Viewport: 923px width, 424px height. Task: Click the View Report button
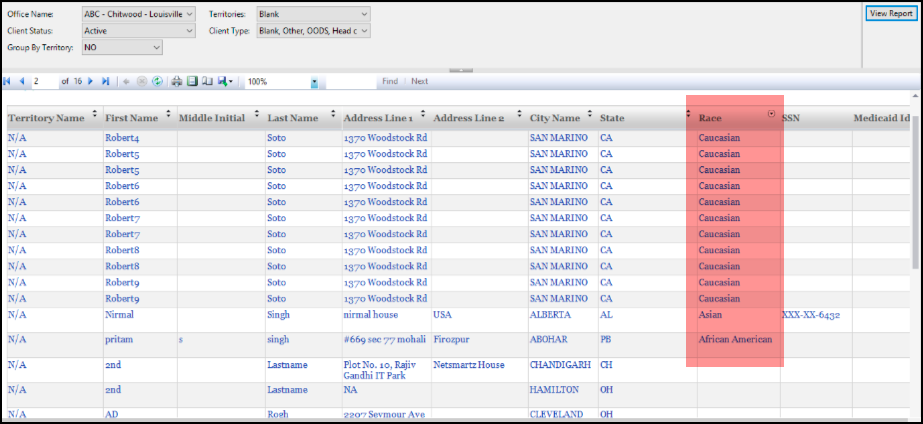[x=890, y=14]
